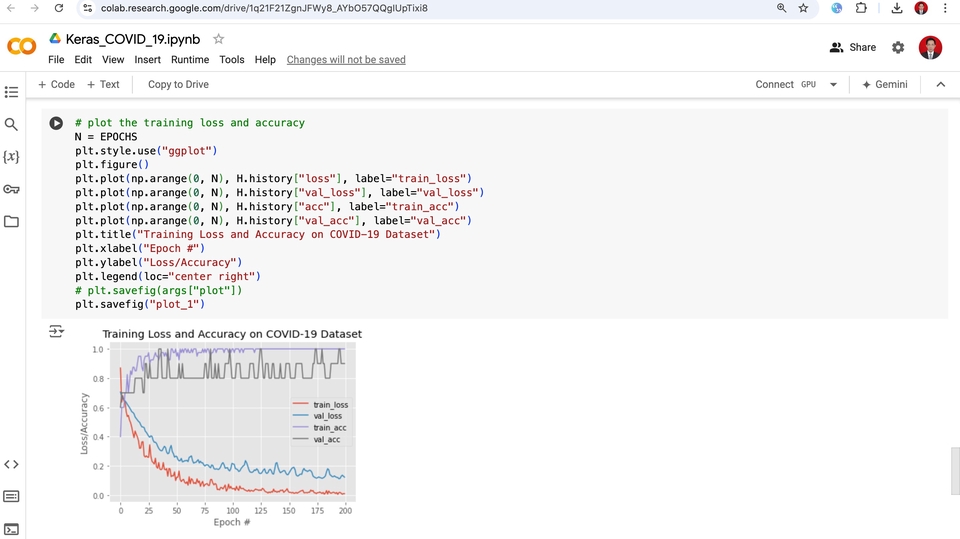This screenshot has height=539, width=960.
Task: Open the table of contents sidebar icon
Action: (x=12, y=92)
